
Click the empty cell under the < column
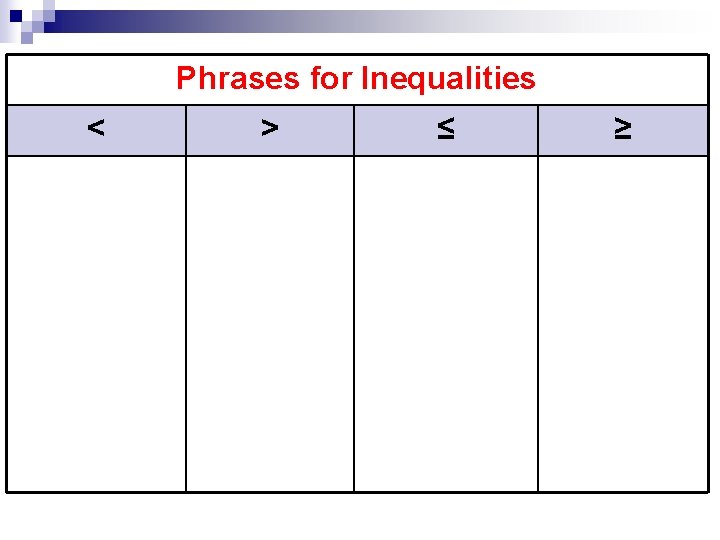pos(96,324)
